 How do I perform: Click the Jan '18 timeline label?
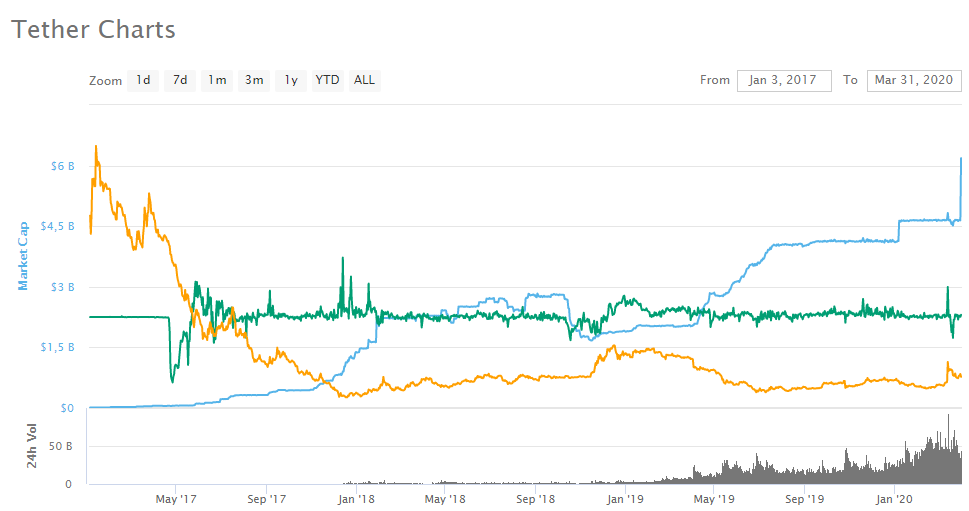pyautogui.click(x=356, y=499)
